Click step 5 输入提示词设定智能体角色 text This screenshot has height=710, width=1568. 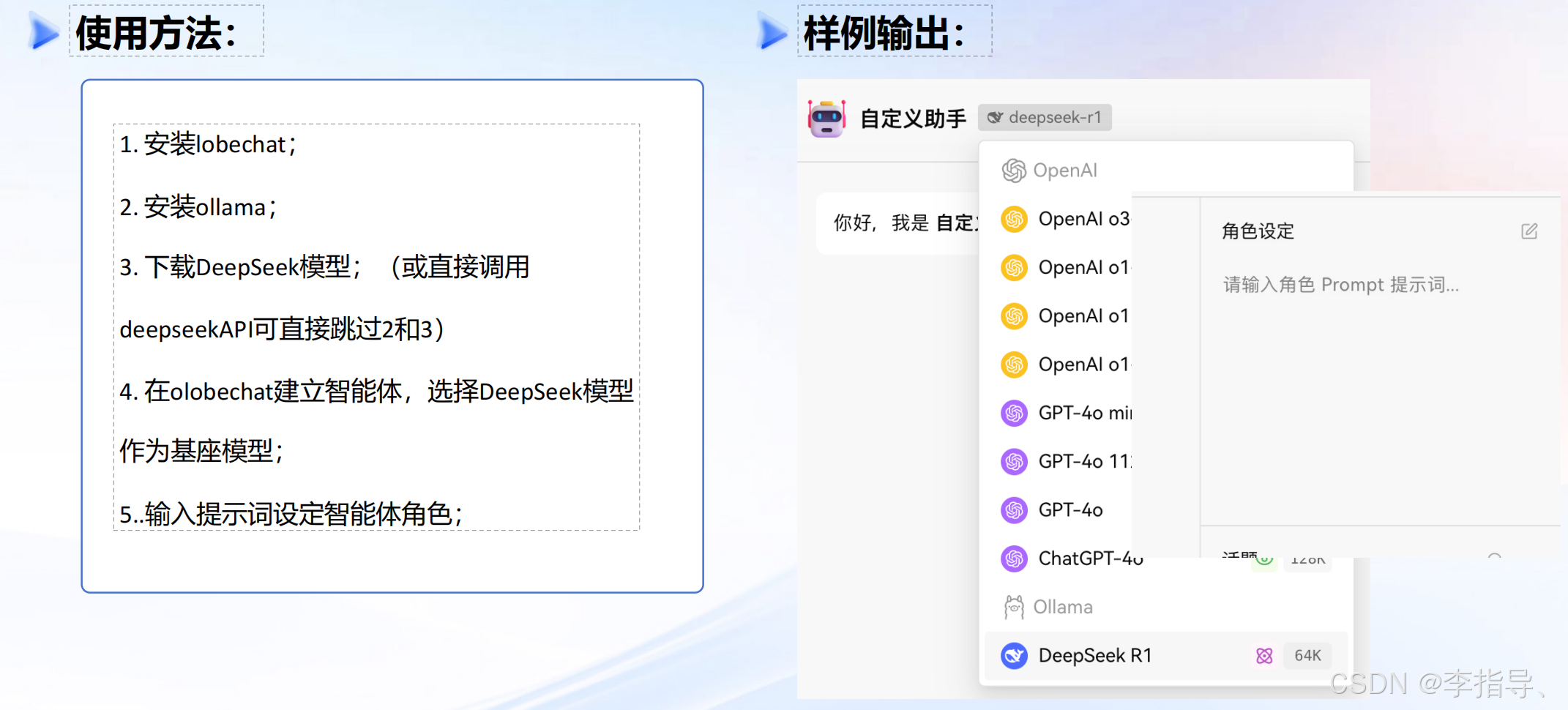[x=291, y=515]
